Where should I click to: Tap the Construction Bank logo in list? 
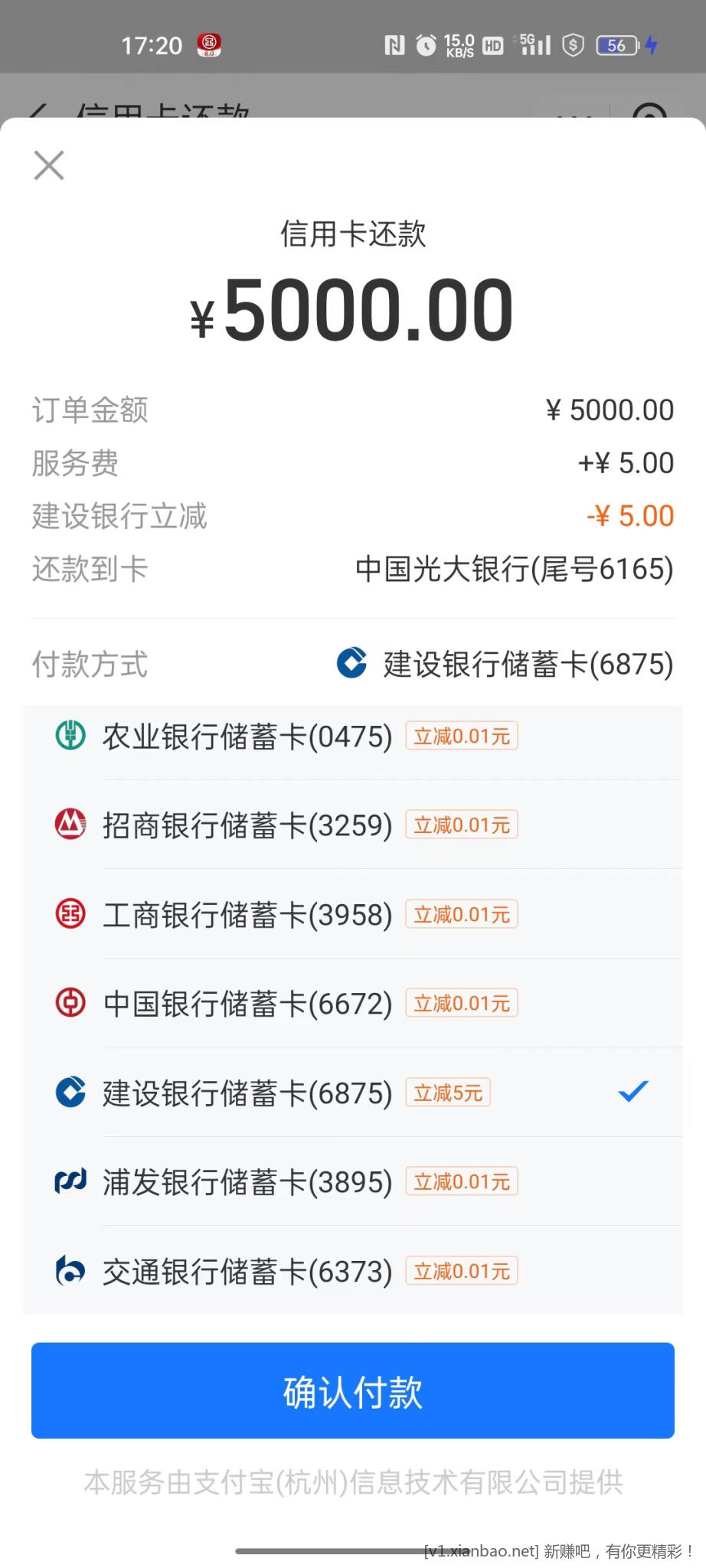click(70, 1093)
